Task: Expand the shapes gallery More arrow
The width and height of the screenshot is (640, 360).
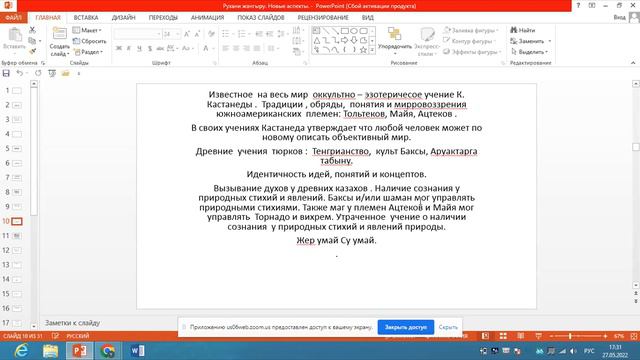Action: click(x=372, y=50)
